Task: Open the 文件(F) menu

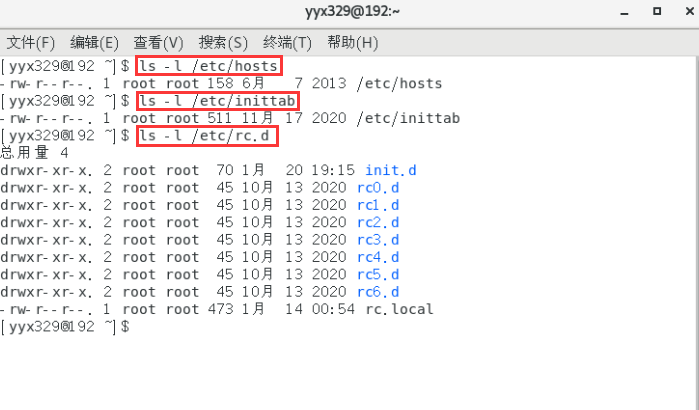Action: (x=31, y=43)
